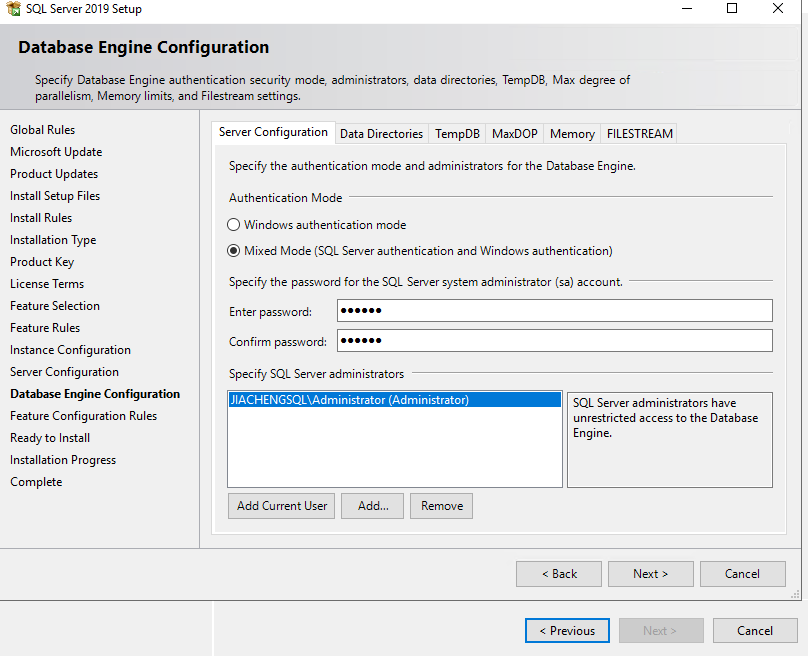This screenshot has height=656, width=808.
Task: Open the Memory tab
Action: tap(572, 133)
